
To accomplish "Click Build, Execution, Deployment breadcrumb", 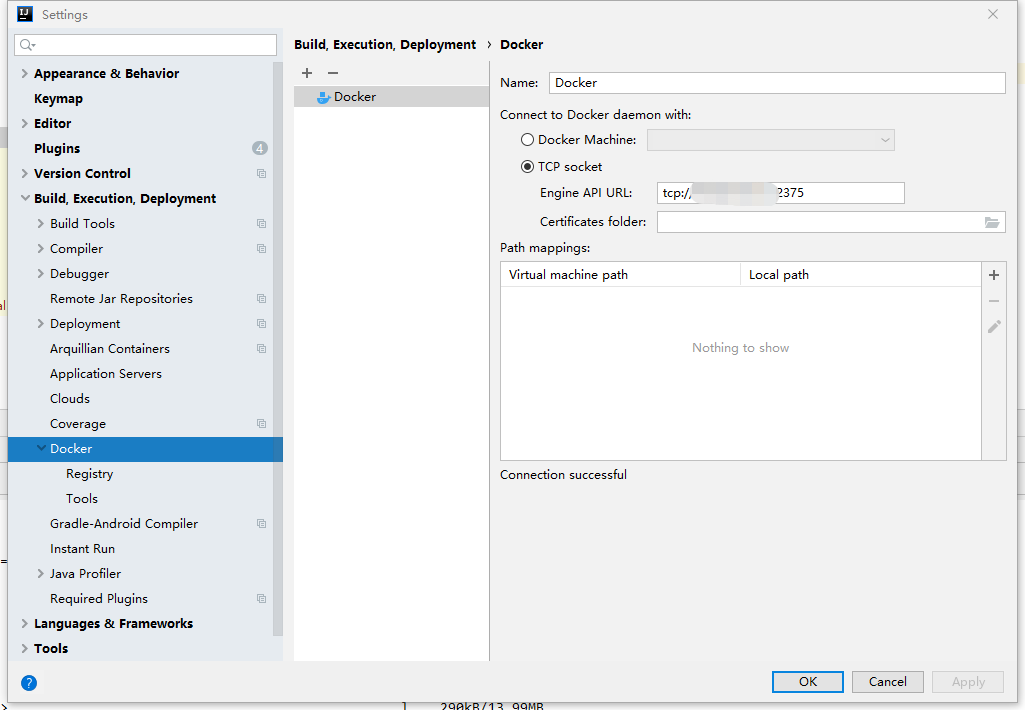I will pos(385,44).
